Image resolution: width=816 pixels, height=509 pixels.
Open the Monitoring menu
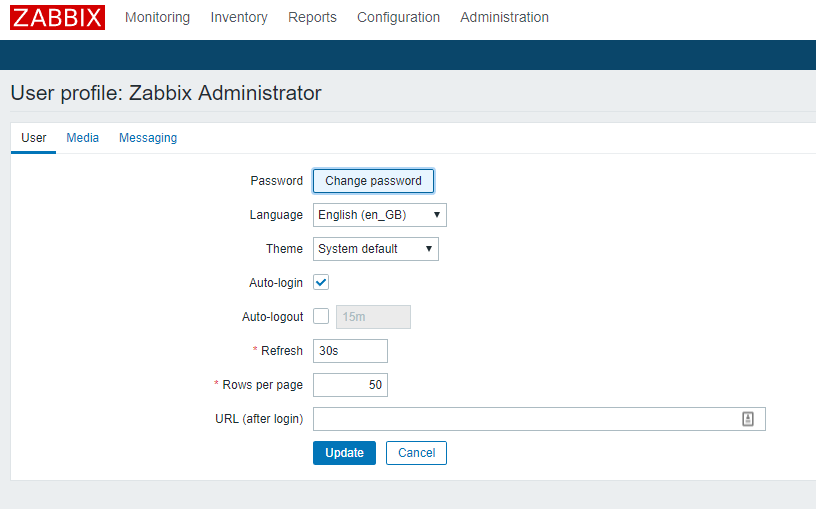point(157,18)
